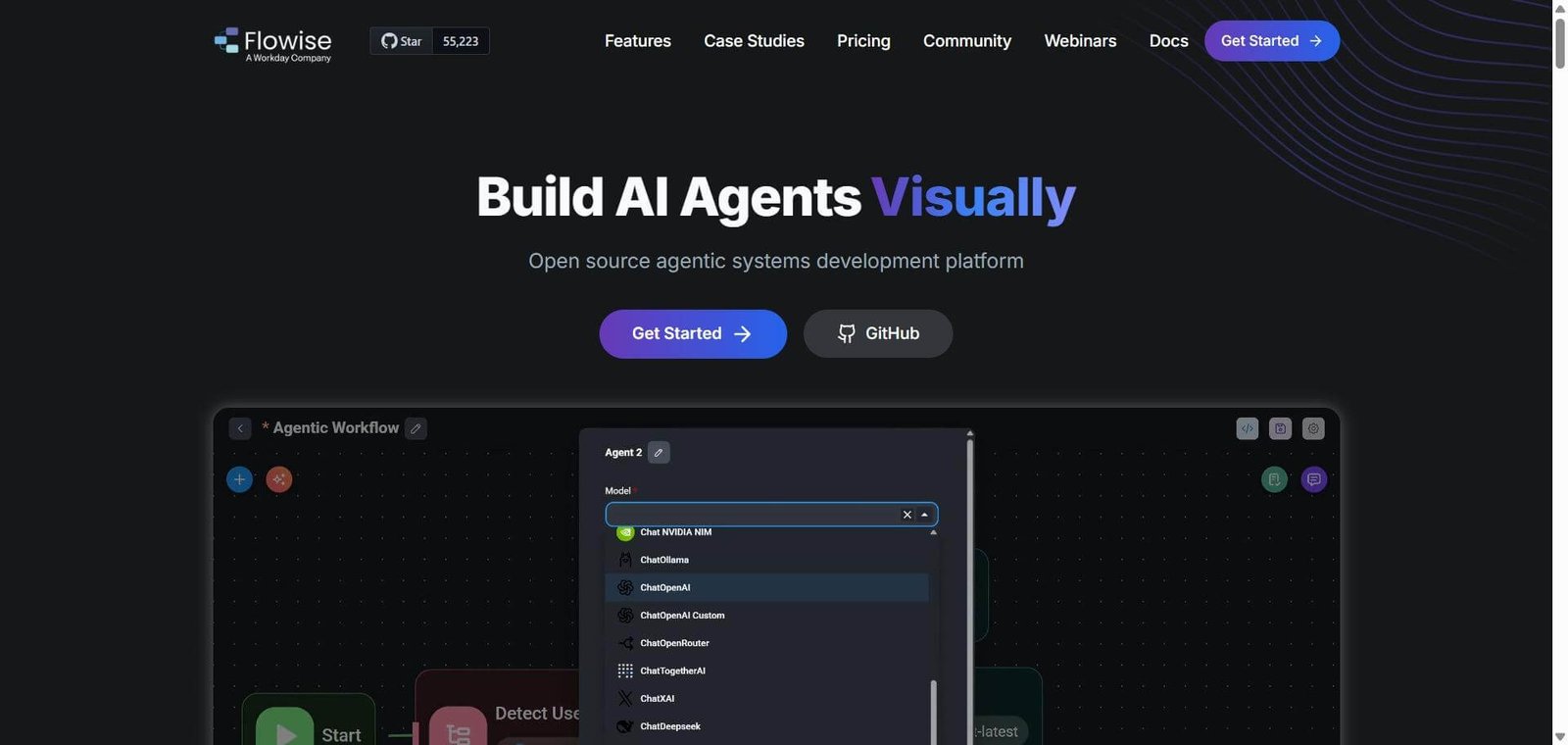Clear the Model field with X
Screen dimensions: 1568x745
tap(907, 515)
